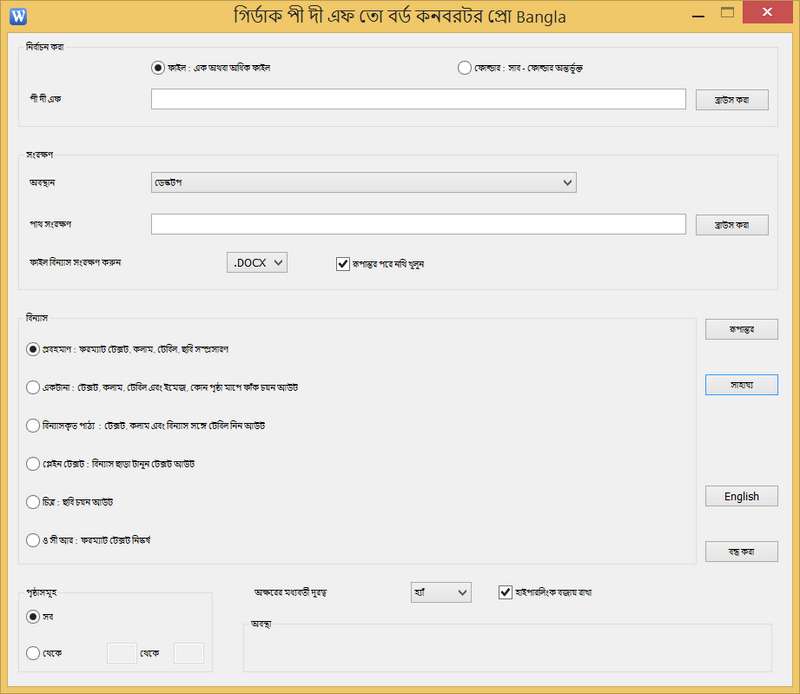
Task: Open help with the সাহায্য button
Action: coord(741,385)
